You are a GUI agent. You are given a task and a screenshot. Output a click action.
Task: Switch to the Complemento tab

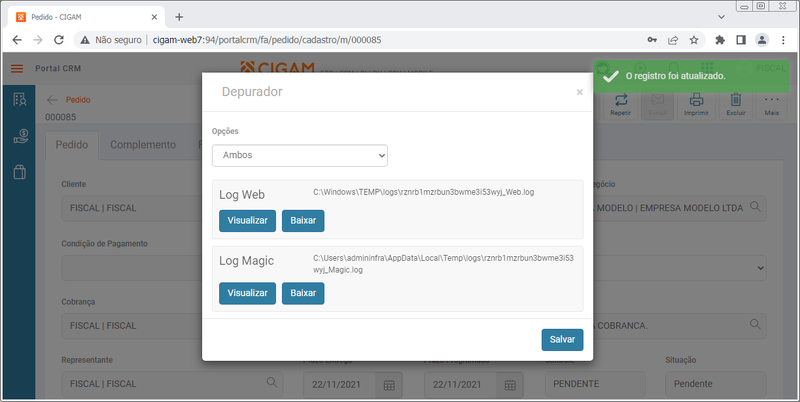(x=143, y=145)
